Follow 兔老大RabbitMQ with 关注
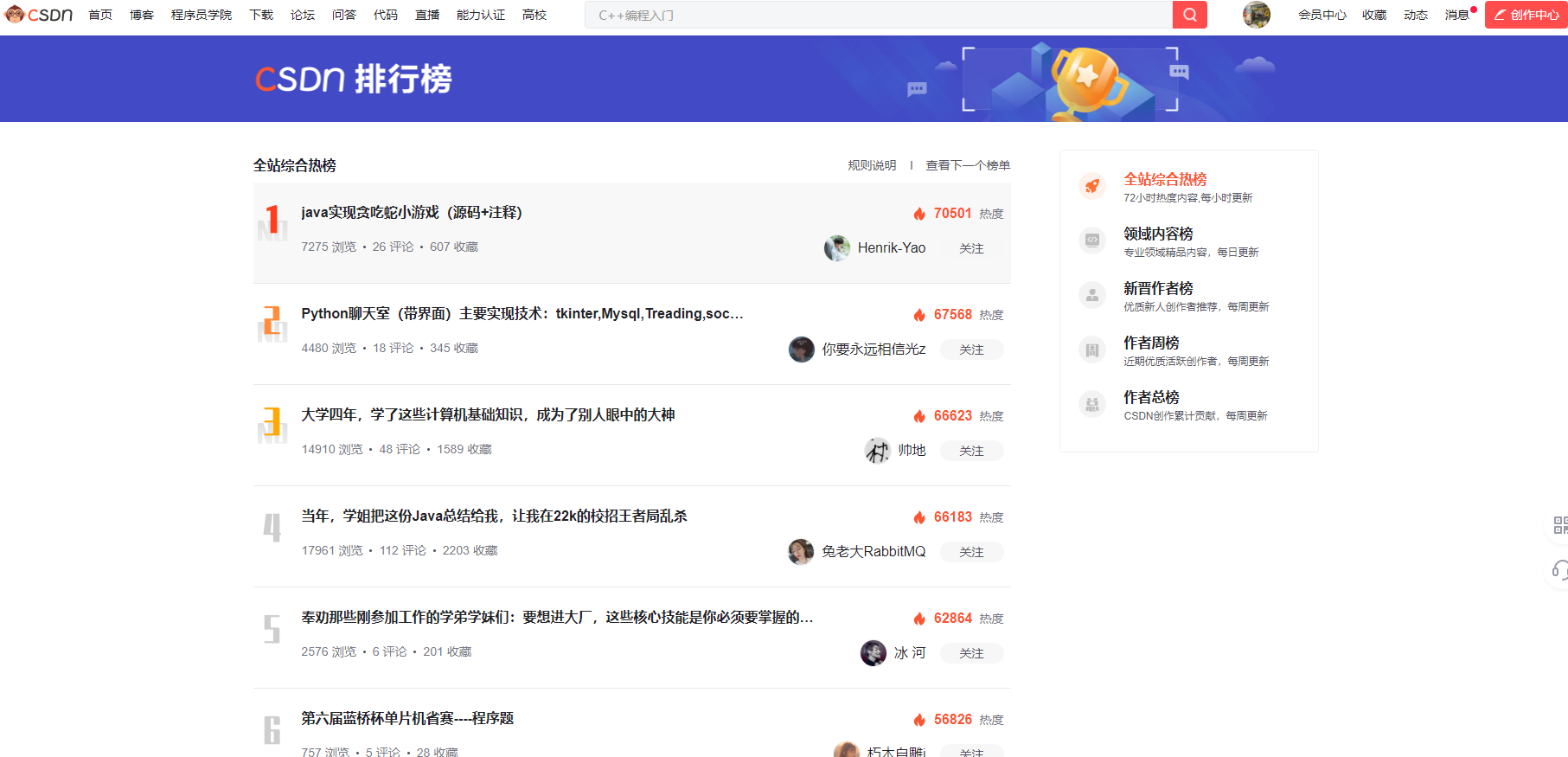 pyautogui.click(x=971, y=552)
